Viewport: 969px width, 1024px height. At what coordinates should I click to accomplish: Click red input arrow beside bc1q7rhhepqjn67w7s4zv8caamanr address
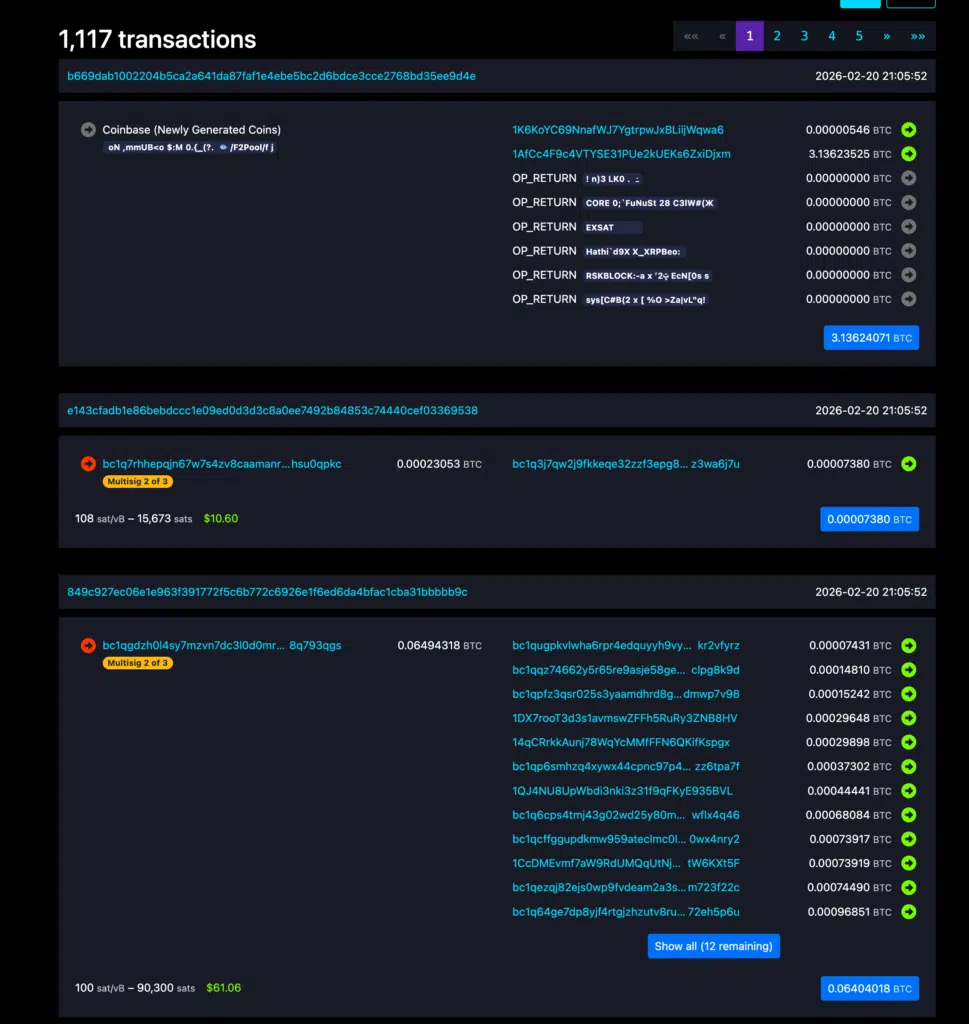[x=88, y=464]
